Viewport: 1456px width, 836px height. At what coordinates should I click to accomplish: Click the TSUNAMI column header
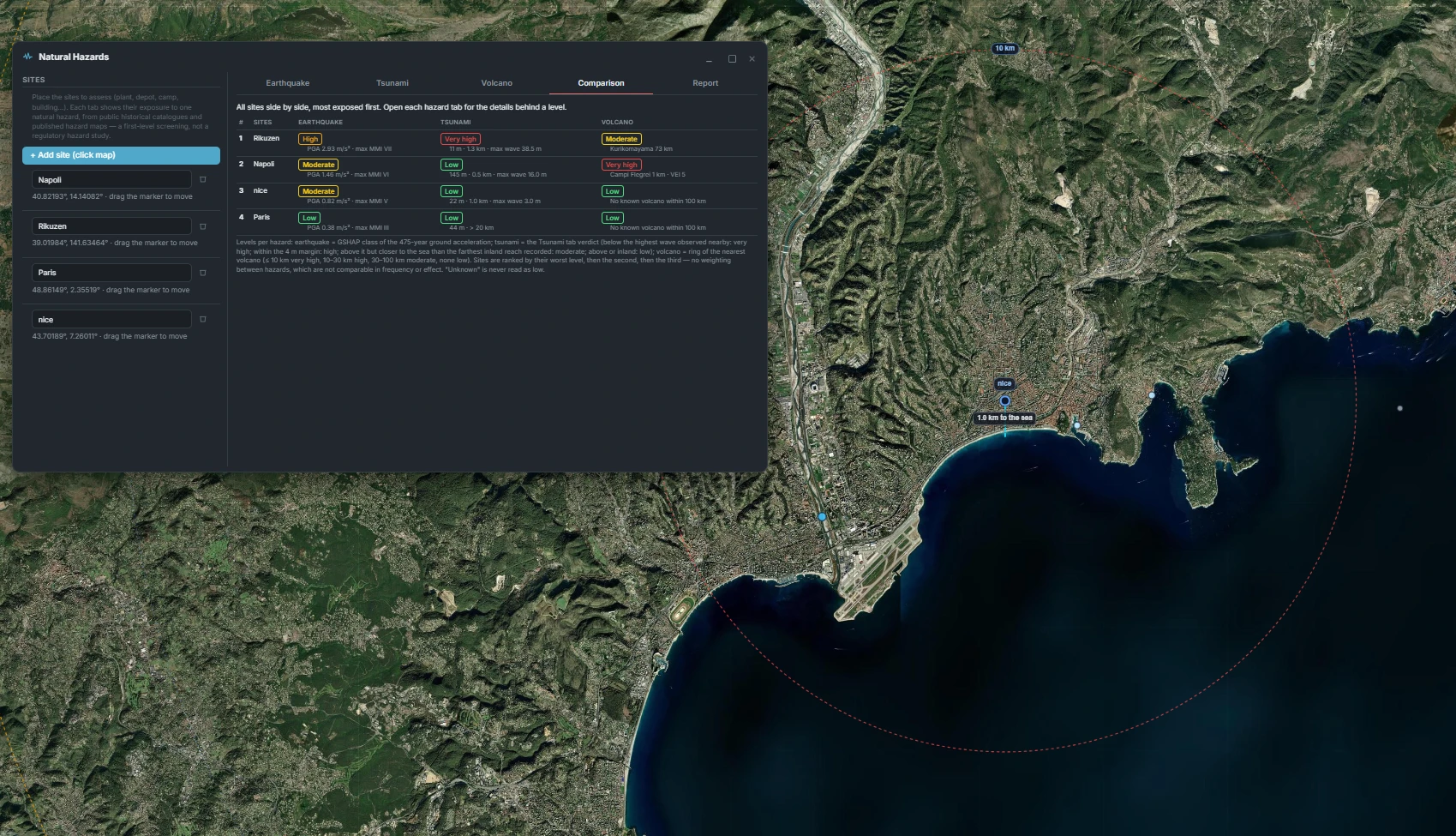coord(456,122)
